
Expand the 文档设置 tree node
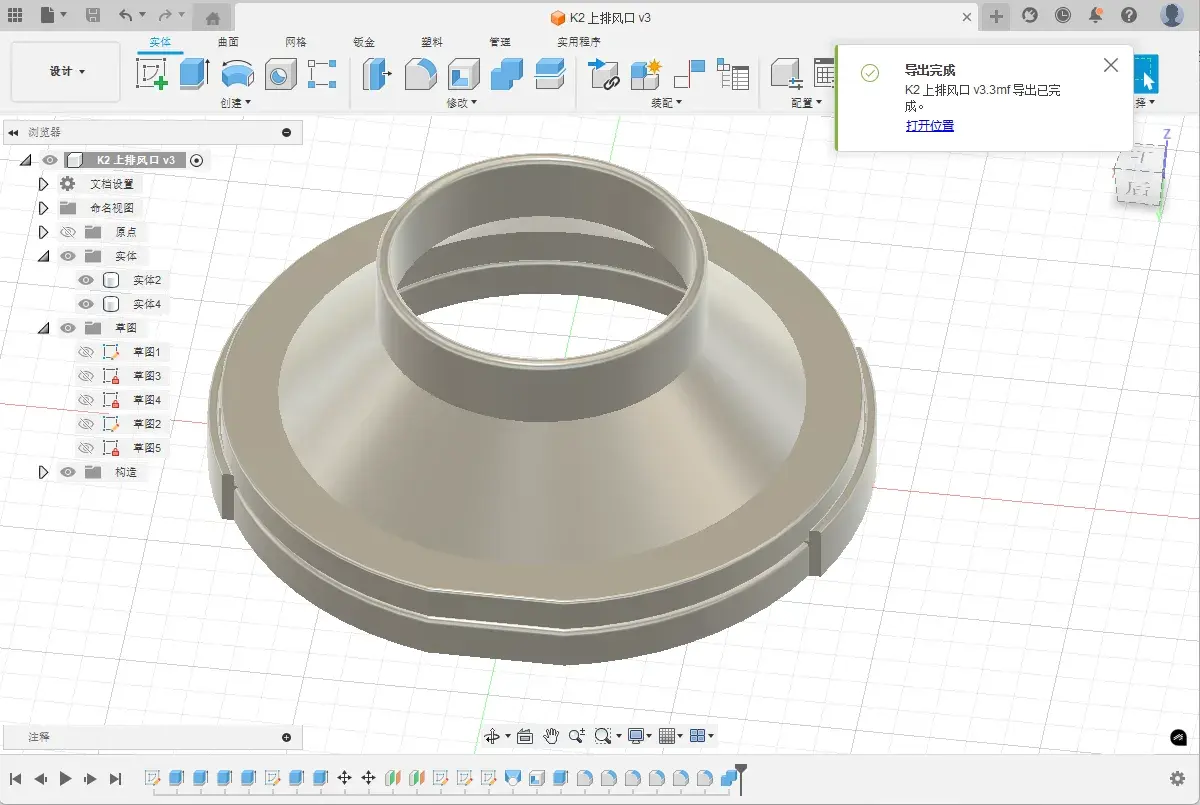click(x=43, y=184)
